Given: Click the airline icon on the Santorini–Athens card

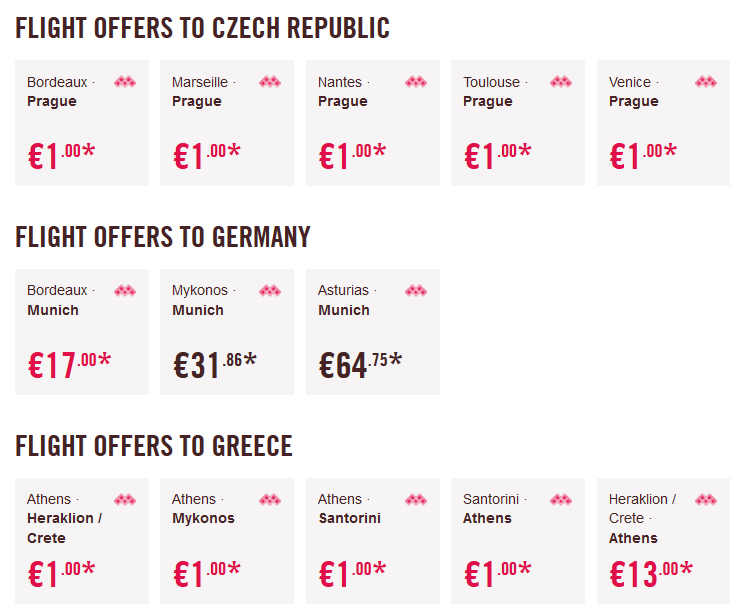Looking at the screenshot, I should point(561,500).
